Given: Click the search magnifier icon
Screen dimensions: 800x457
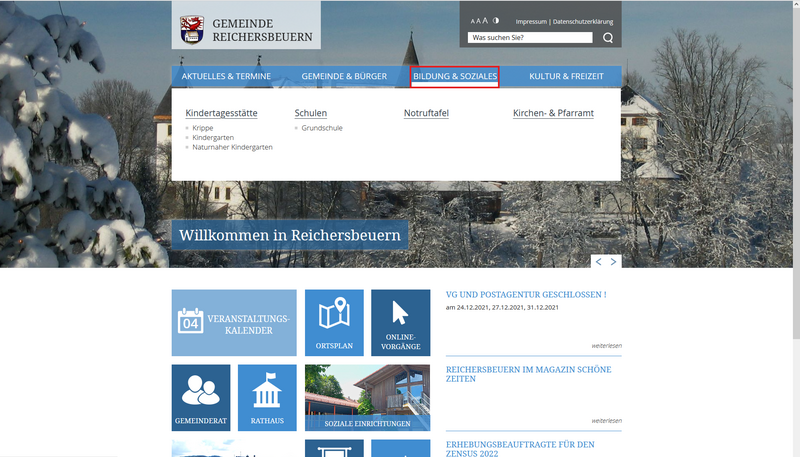Looking at the screenshot, I should point(608,38).
